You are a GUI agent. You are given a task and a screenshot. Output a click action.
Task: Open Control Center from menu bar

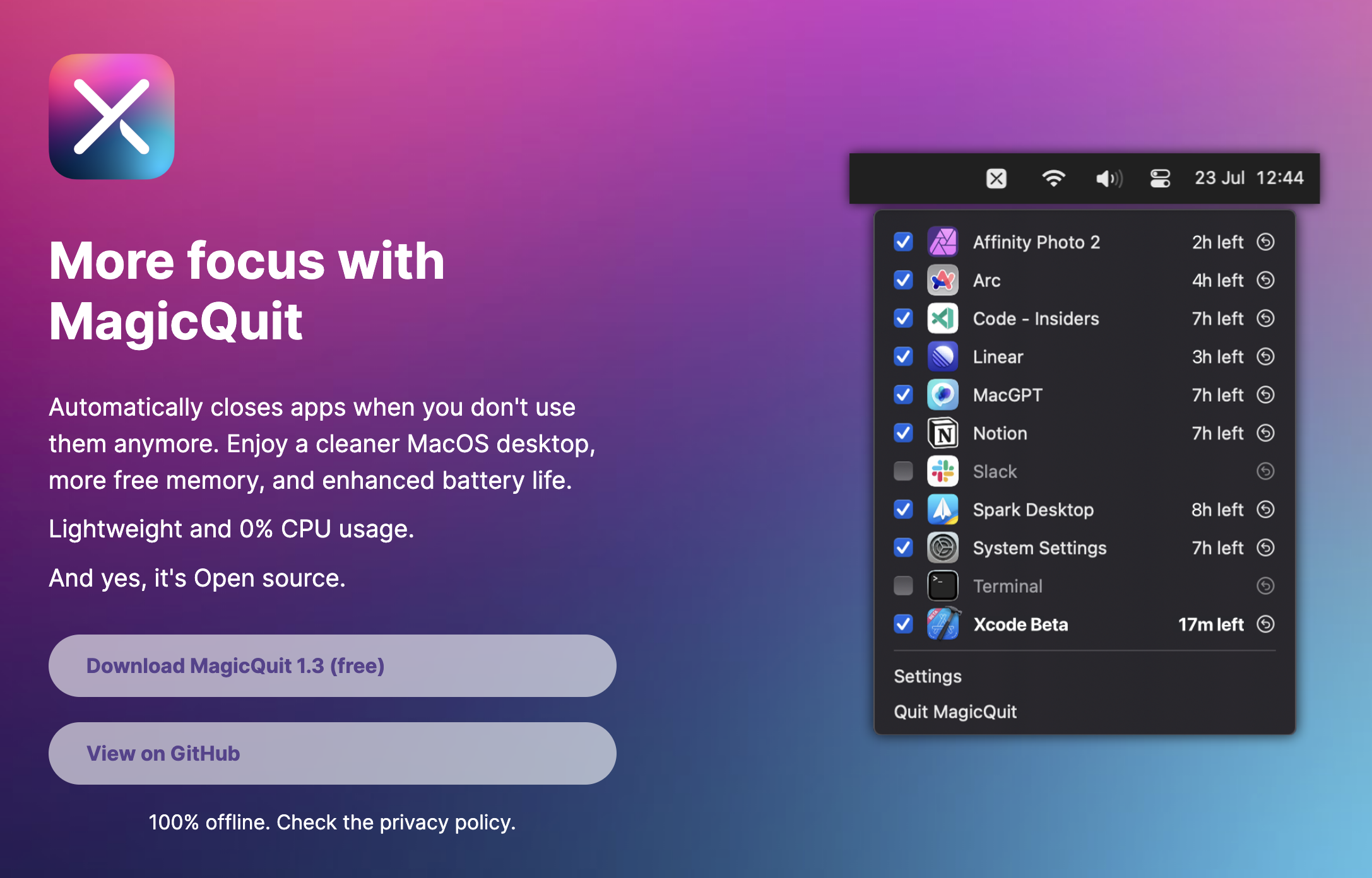tap(1160, 179)
